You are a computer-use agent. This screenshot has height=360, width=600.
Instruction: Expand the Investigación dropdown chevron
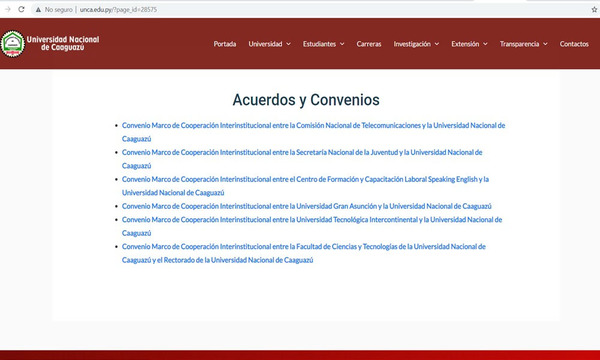437,44
